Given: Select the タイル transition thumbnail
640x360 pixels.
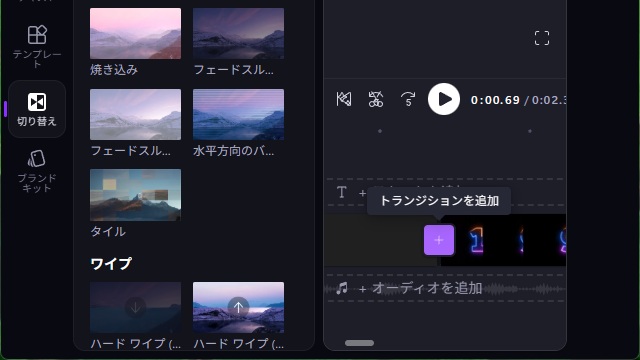Looking at the screenshot, I should click(136, 195).
